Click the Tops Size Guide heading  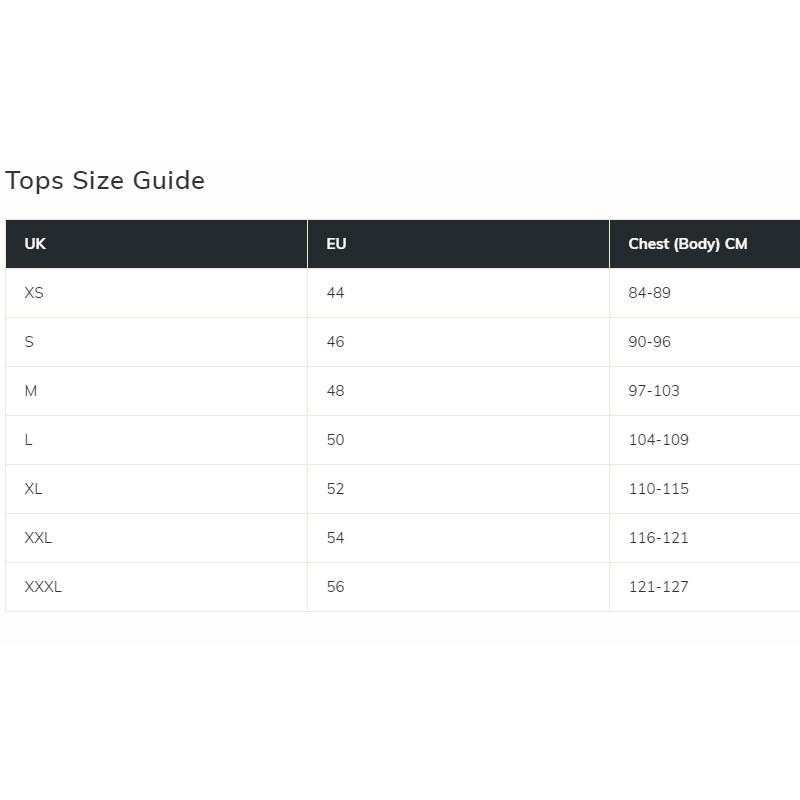[x=105, y=181]
